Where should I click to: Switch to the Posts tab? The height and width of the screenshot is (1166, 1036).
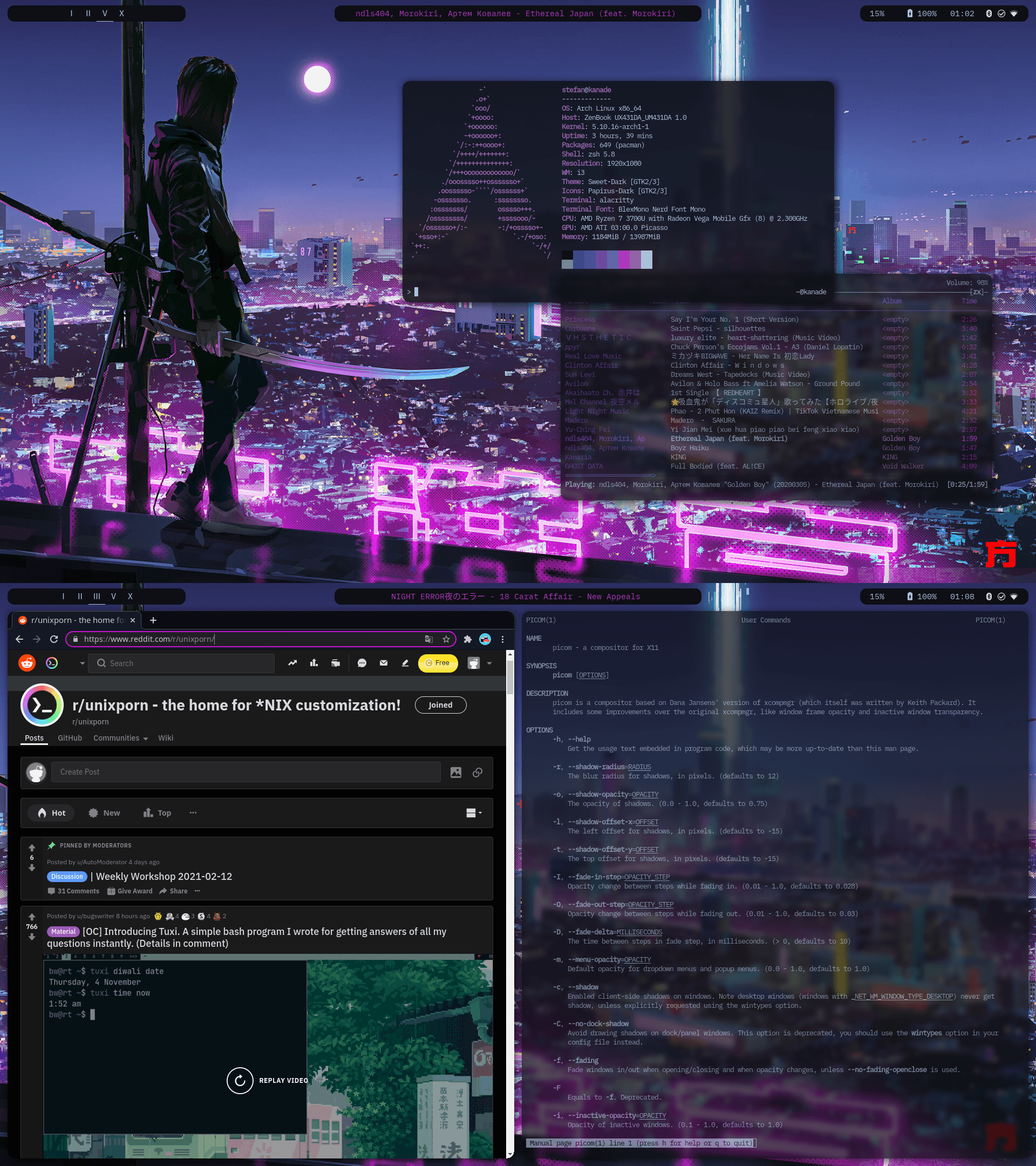34,737
